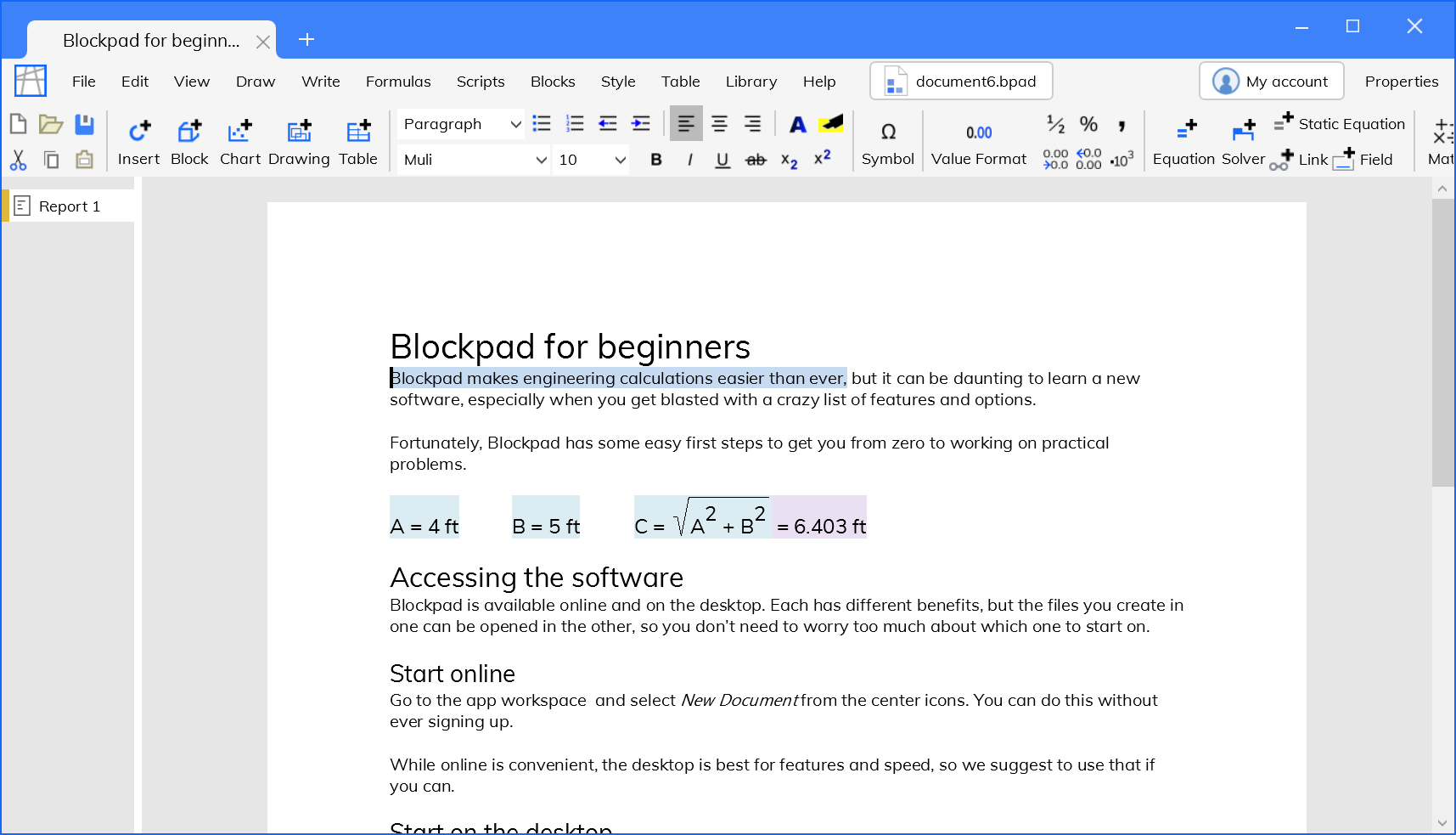Open Value Format options

[x=979, y=143]
